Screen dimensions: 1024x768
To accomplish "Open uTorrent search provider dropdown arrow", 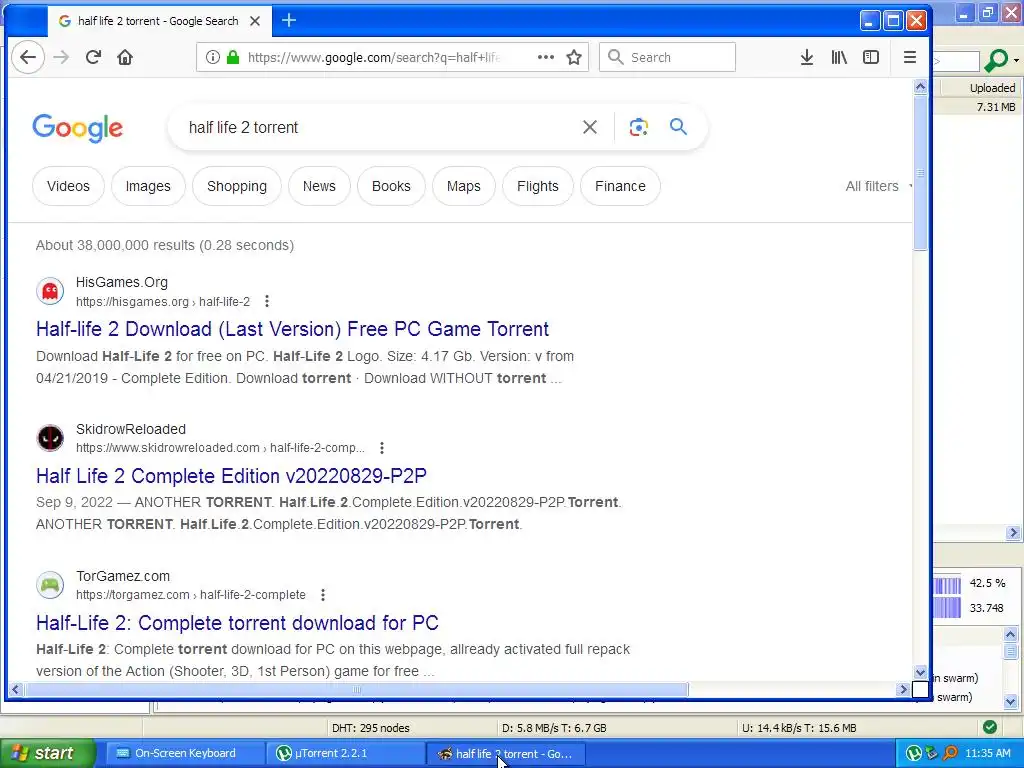I will click(x=1016, y=60).
